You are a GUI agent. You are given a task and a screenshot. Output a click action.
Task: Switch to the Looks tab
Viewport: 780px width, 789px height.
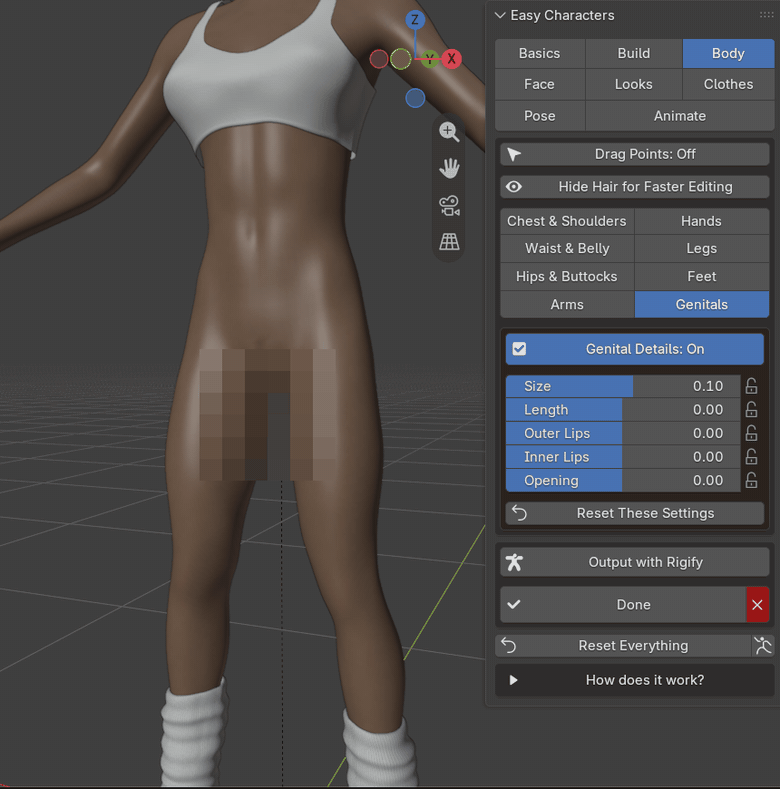pyautogui.click(x=634, y=84)
